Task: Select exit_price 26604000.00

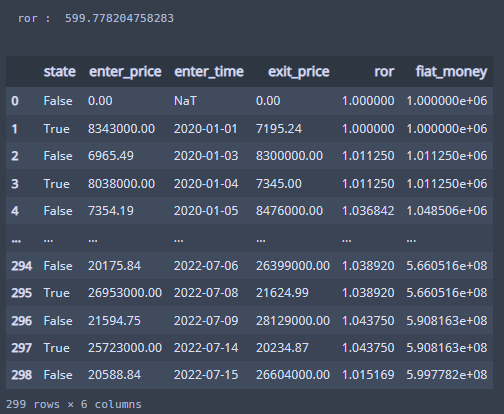Action: [x=293, y=375]
